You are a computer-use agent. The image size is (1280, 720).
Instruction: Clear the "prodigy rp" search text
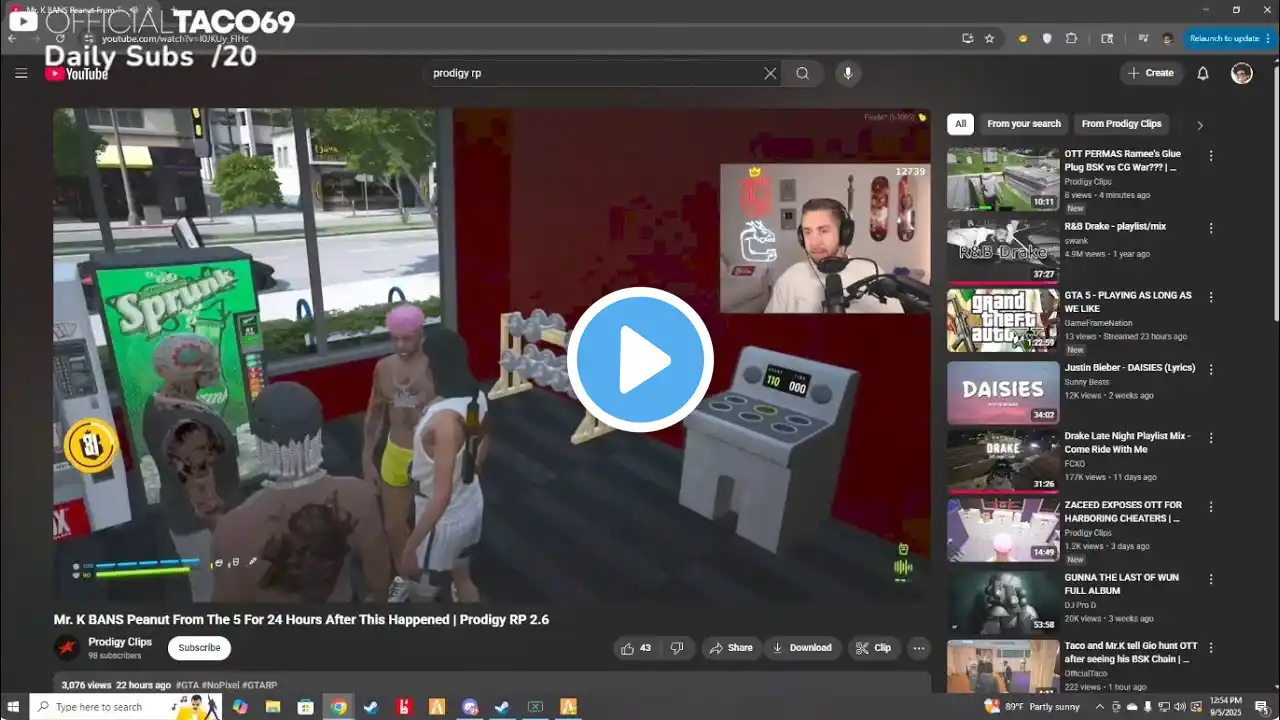tap(770, 73)
